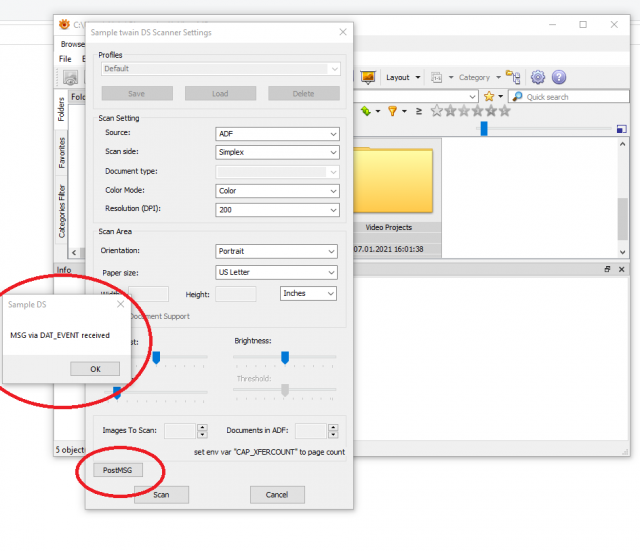This screenshot has height=551, width=640.
Task: Open the Scan side dropdown showing Simplex
Action: [x=277, y=152]
